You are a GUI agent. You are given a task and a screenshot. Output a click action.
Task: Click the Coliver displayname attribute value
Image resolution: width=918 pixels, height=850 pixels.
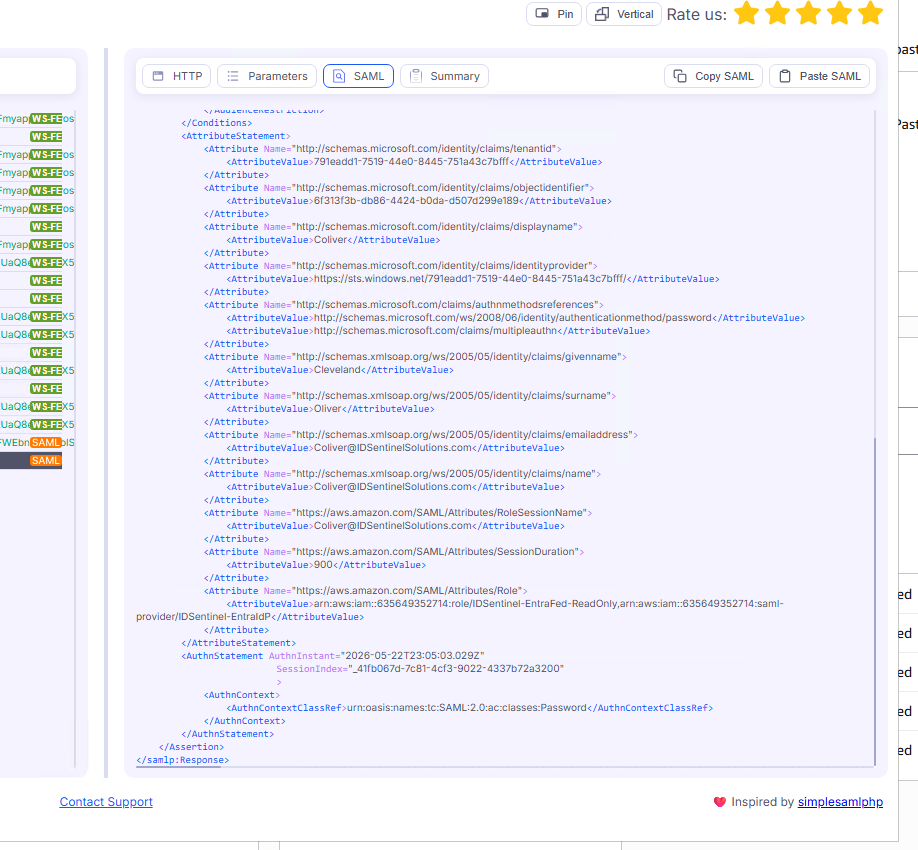(x=330, y=240)
